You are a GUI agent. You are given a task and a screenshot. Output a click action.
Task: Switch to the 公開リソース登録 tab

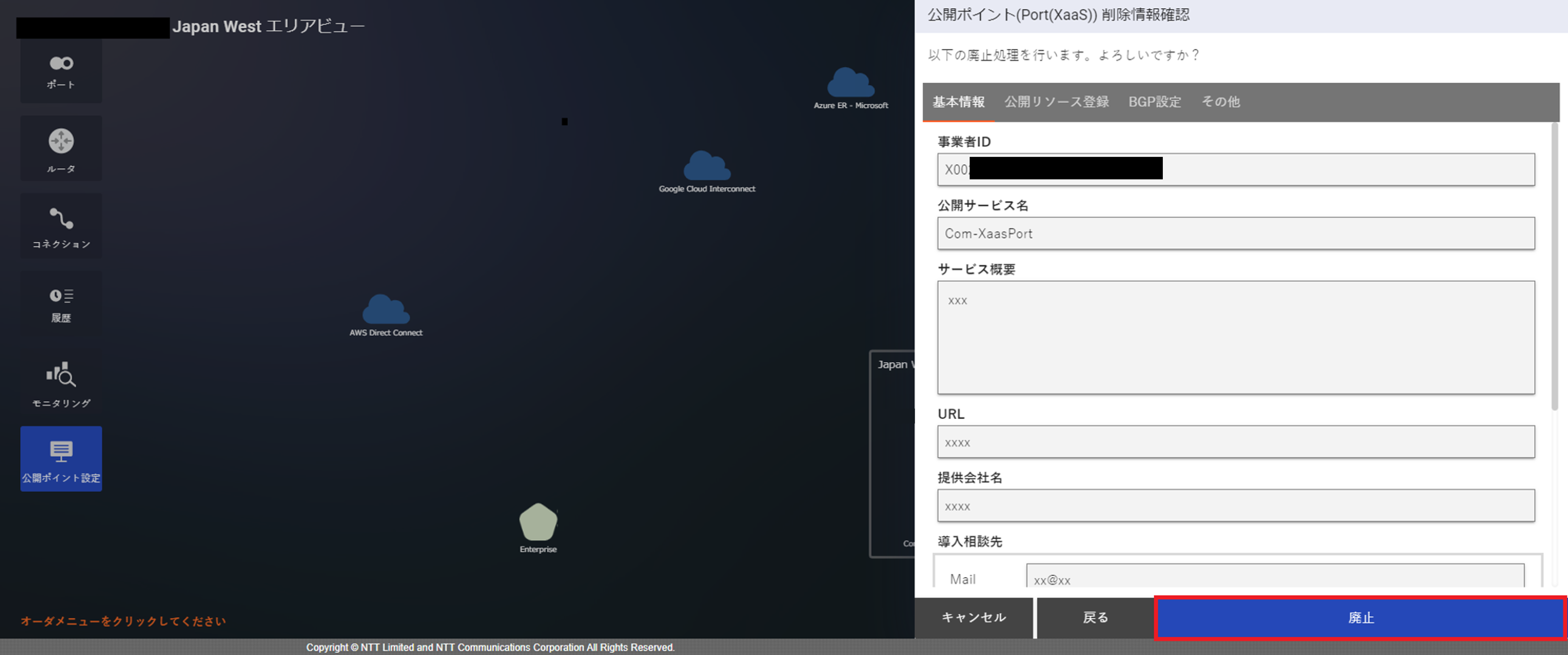(1057, 102)
